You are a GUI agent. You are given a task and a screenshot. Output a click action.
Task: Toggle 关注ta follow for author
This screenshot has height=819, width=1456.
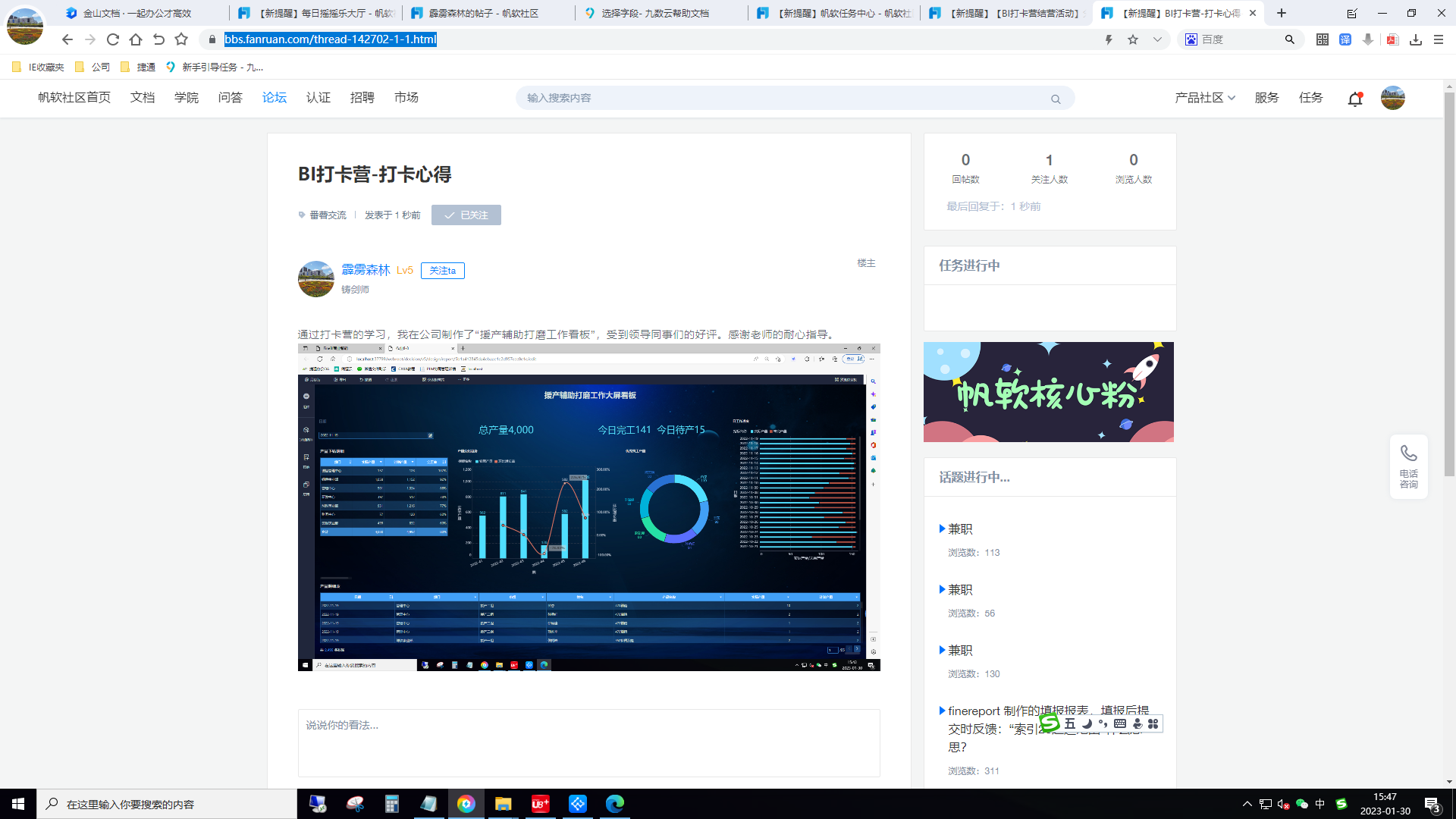point(442,271)
